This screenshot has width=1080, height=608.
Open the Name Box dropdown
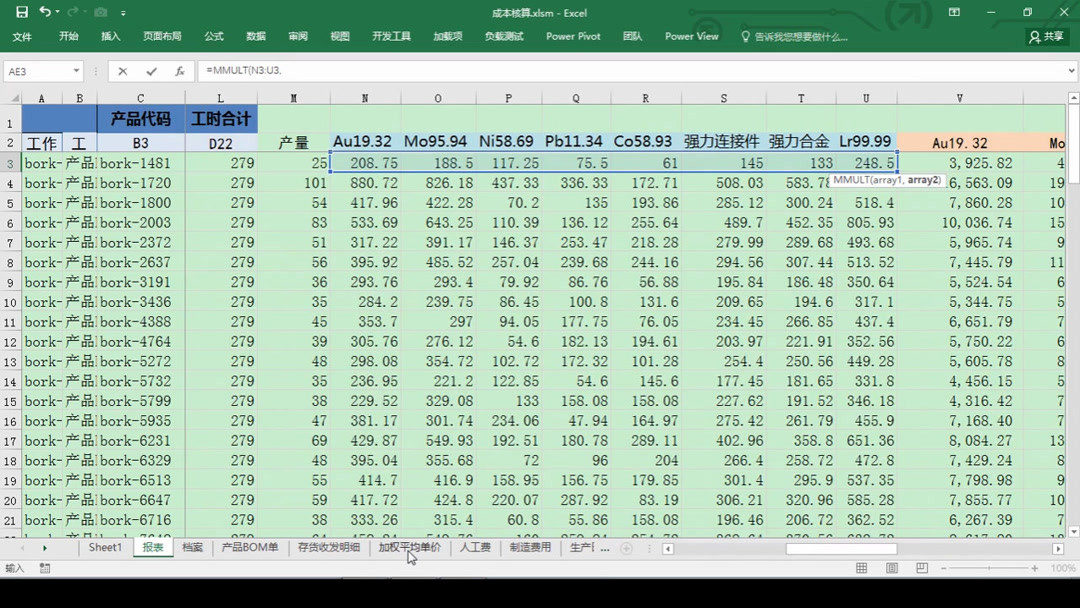coord(78,71)
